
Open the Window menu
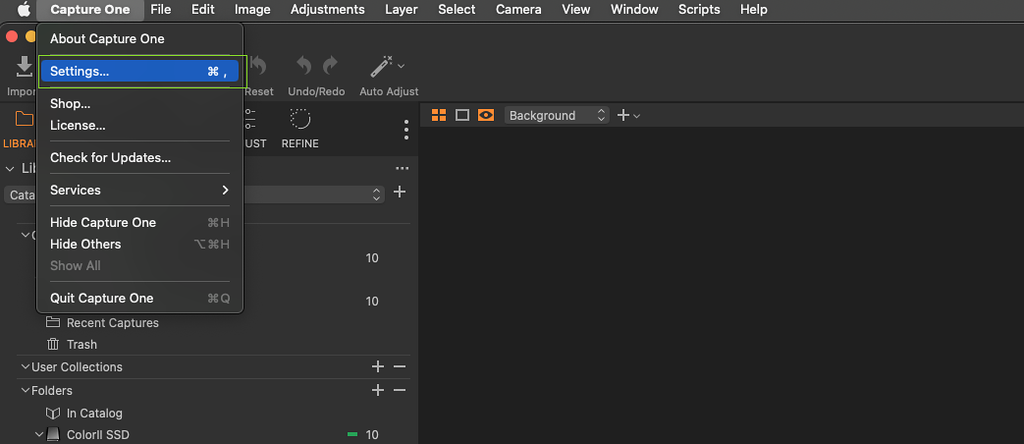[x=634, y=9]
